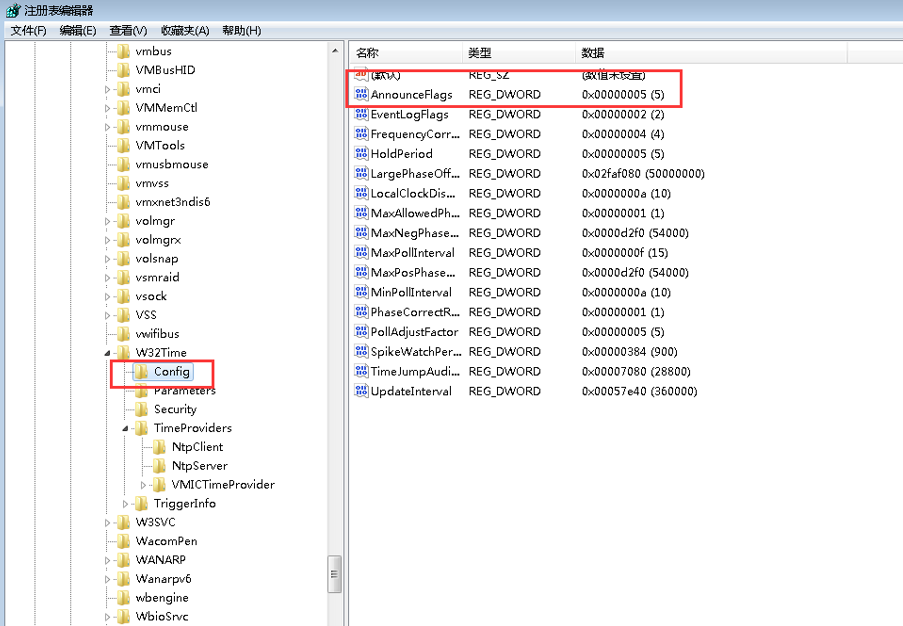Open the 收藏夹(A) menu
The image size is (903, 626).
[x=185, y=30]
